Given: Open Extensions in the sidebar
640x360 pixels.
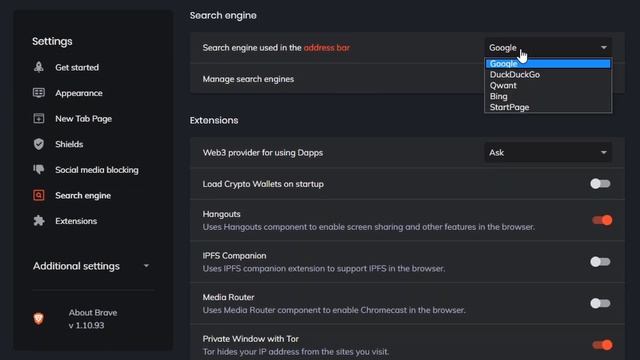Looking at the screenshot, I should 76,221.
